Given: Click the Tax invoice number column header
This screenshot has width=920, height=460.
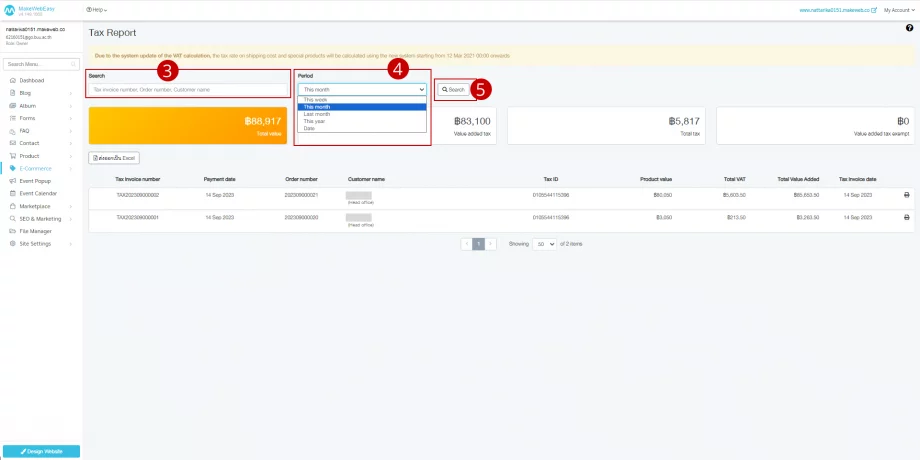Looking at the screenshot, I should [138, 179].
